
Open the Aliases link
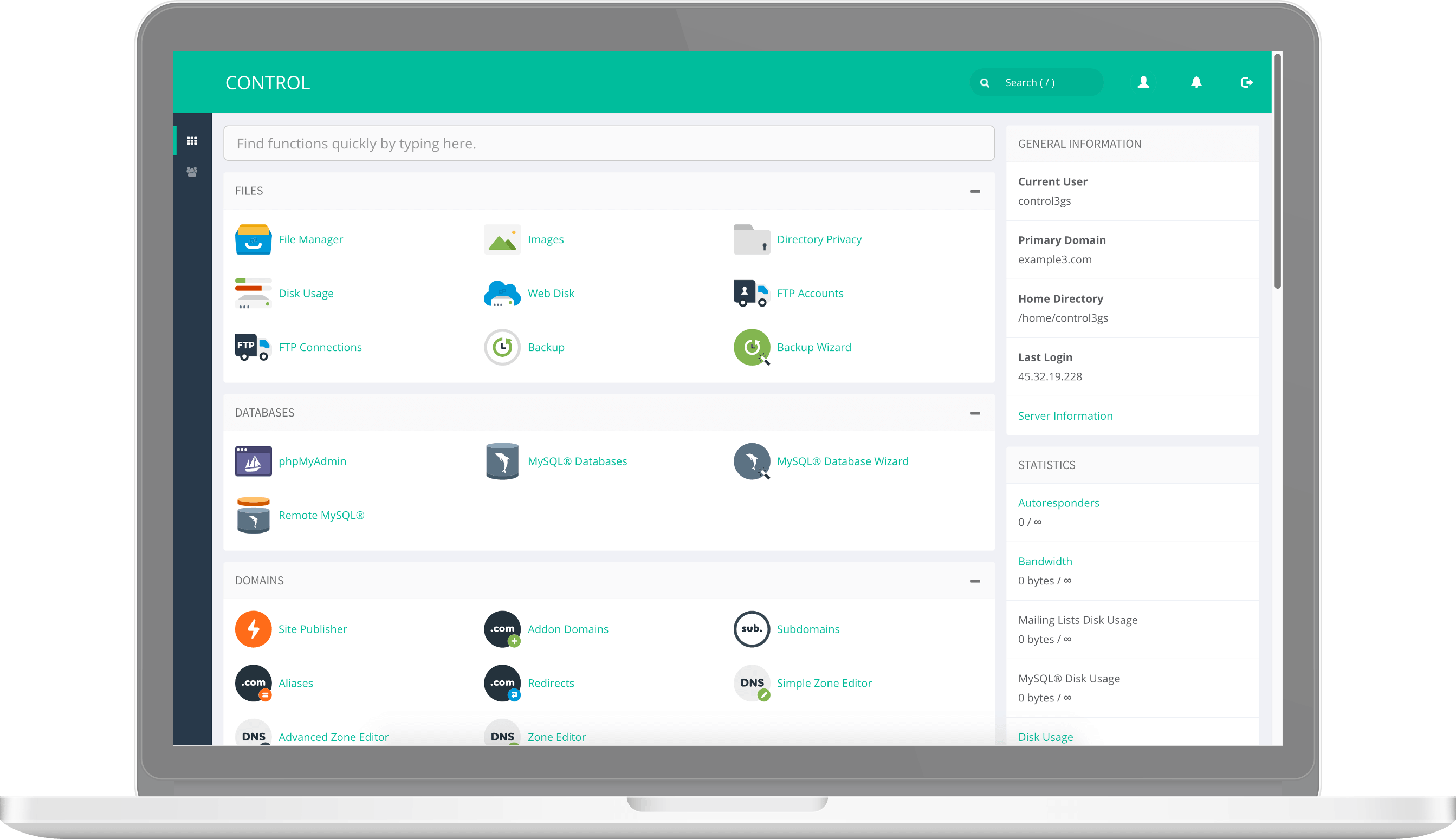pos(296,684)
